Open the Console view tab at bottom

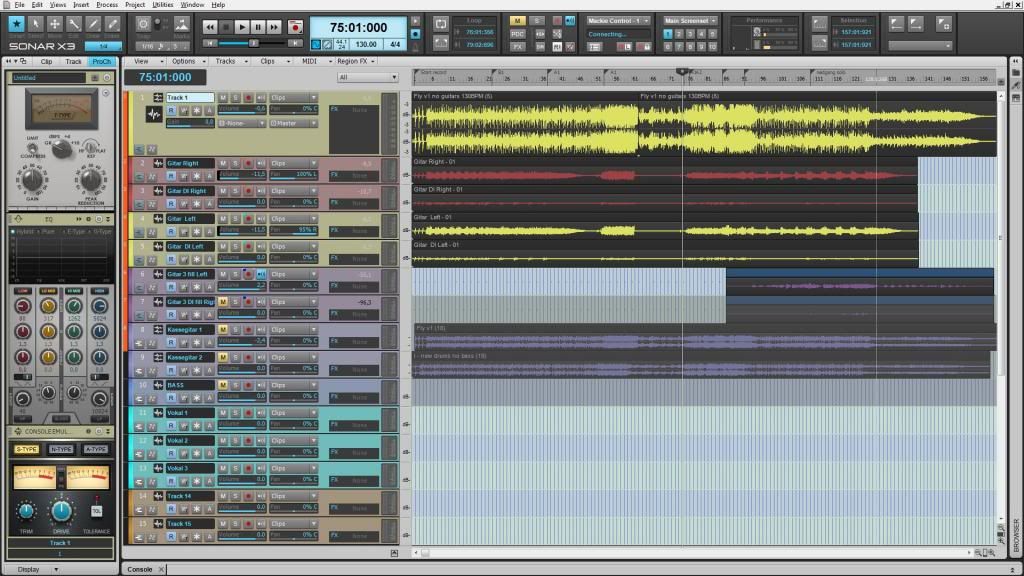[139, 569]
